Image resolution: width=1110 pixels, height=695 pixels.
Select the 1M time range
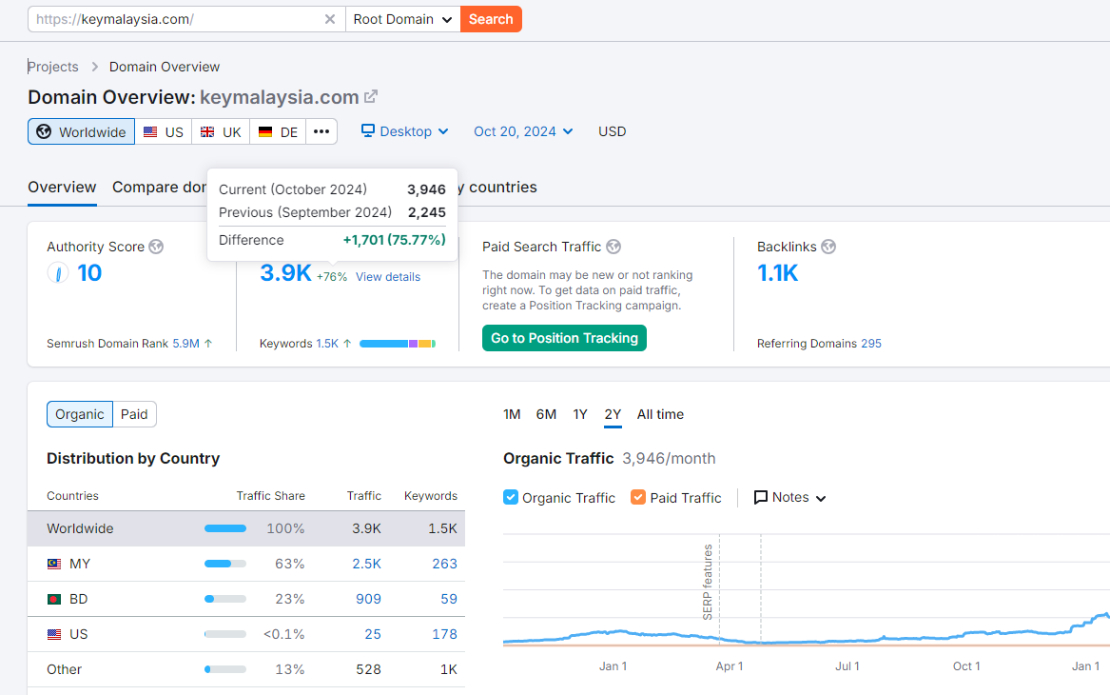point(512,414)
